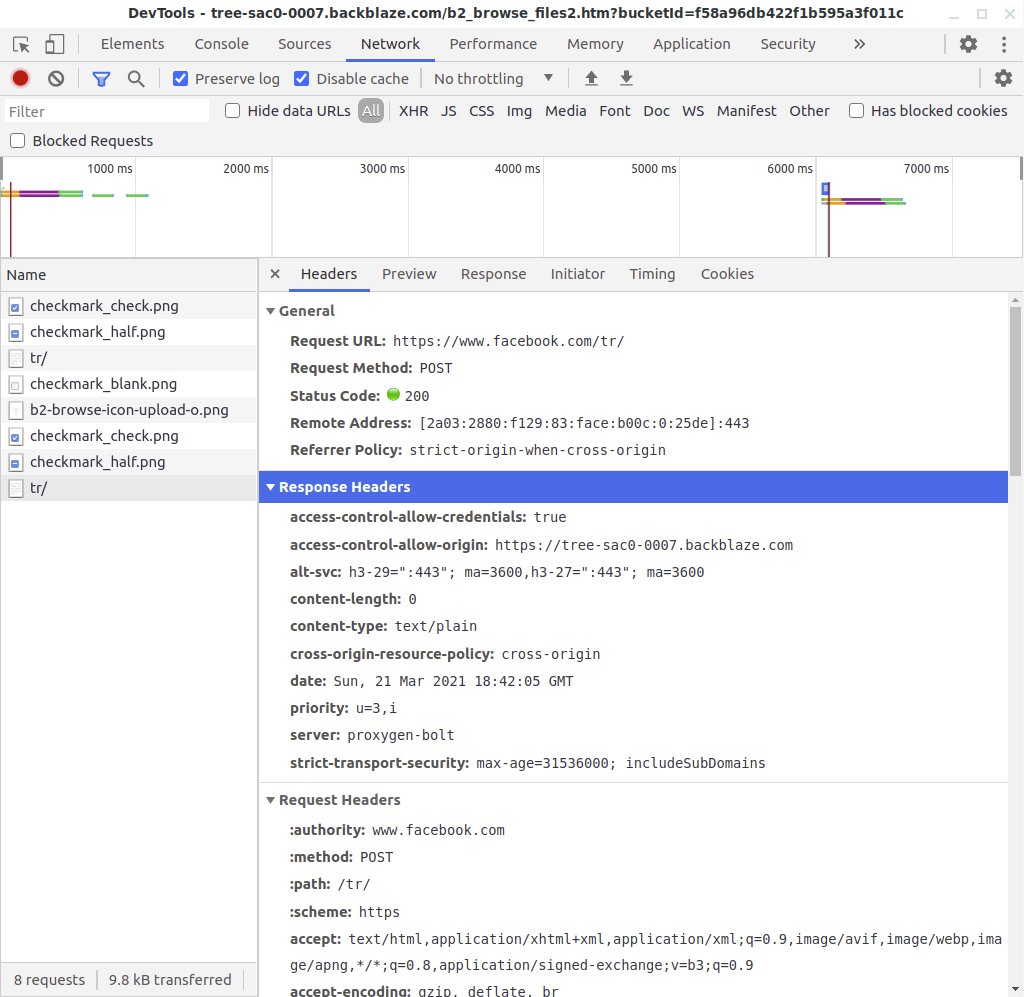Open the Performance panel
1024x997 pixels.
pos(493,44)
